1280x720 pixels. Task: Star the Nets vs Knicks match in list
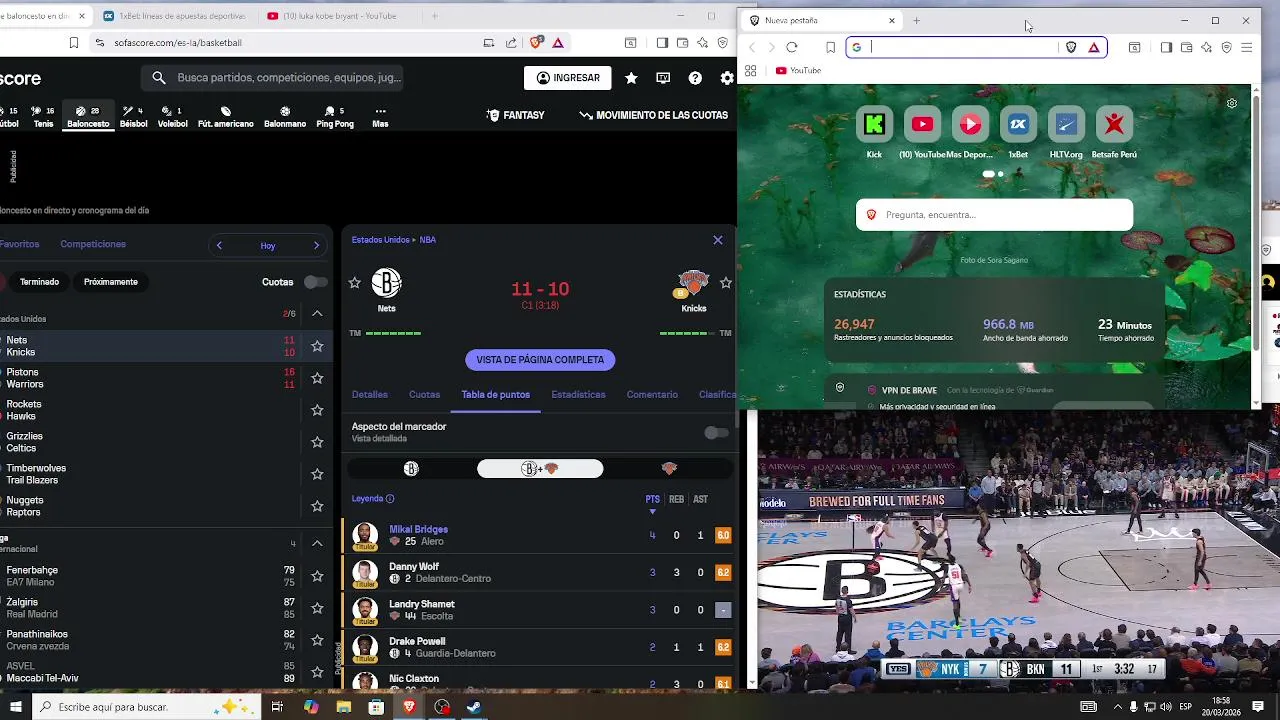[317, 346]
